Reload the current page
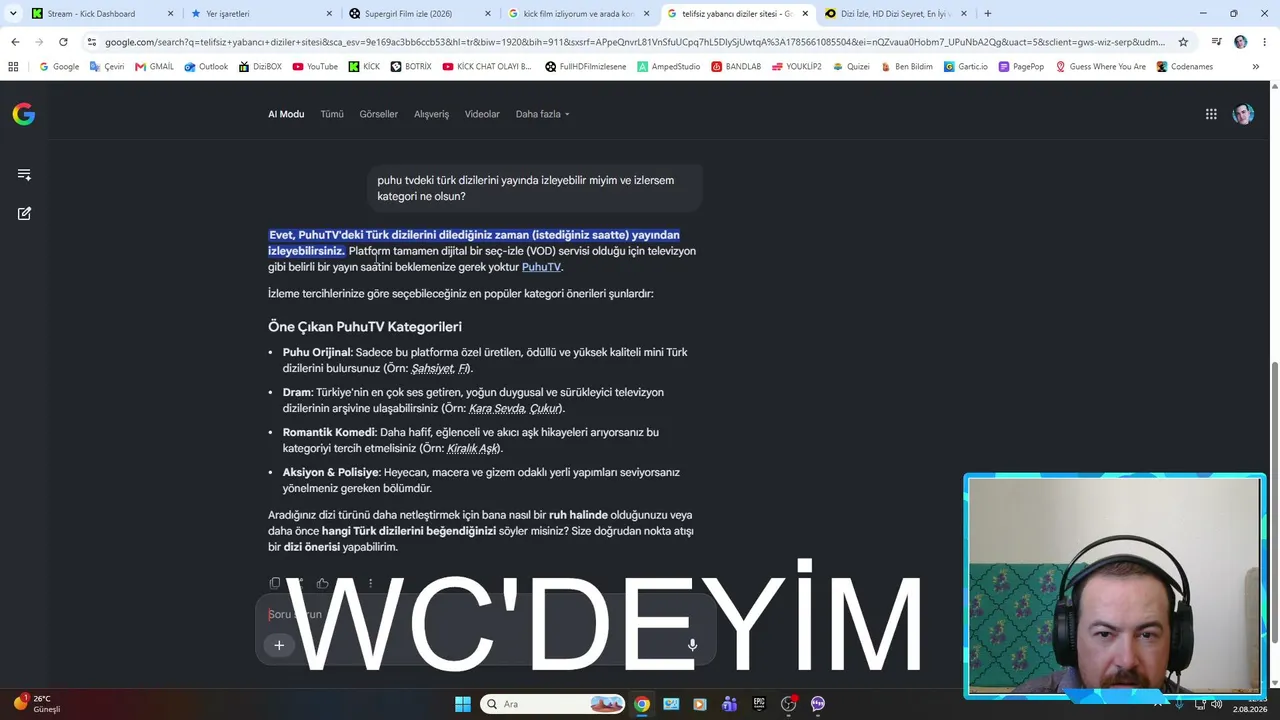1280x720 pixels. point(63,42)
